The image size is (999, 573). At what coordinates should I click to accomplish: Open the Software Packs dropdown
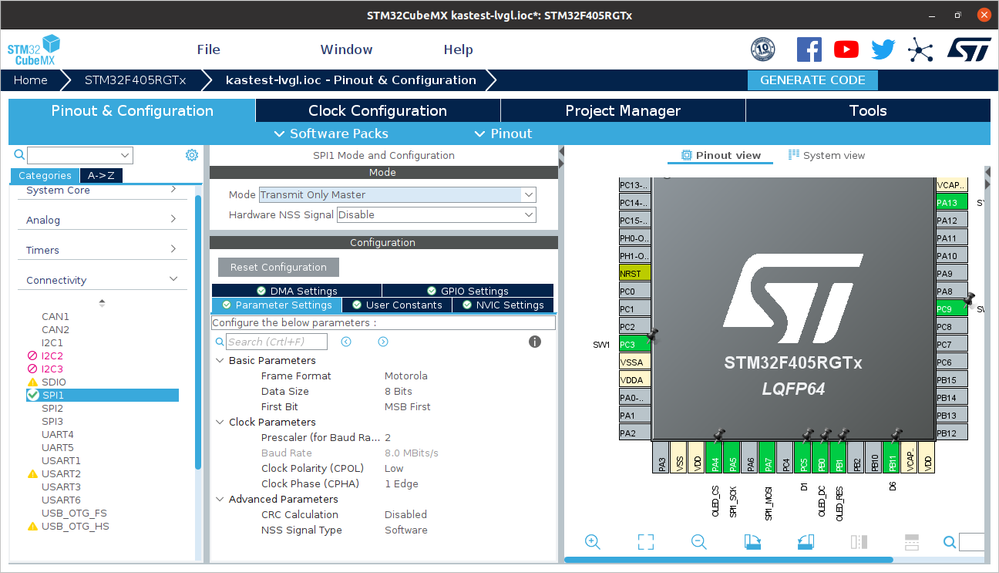click(331, 133)
